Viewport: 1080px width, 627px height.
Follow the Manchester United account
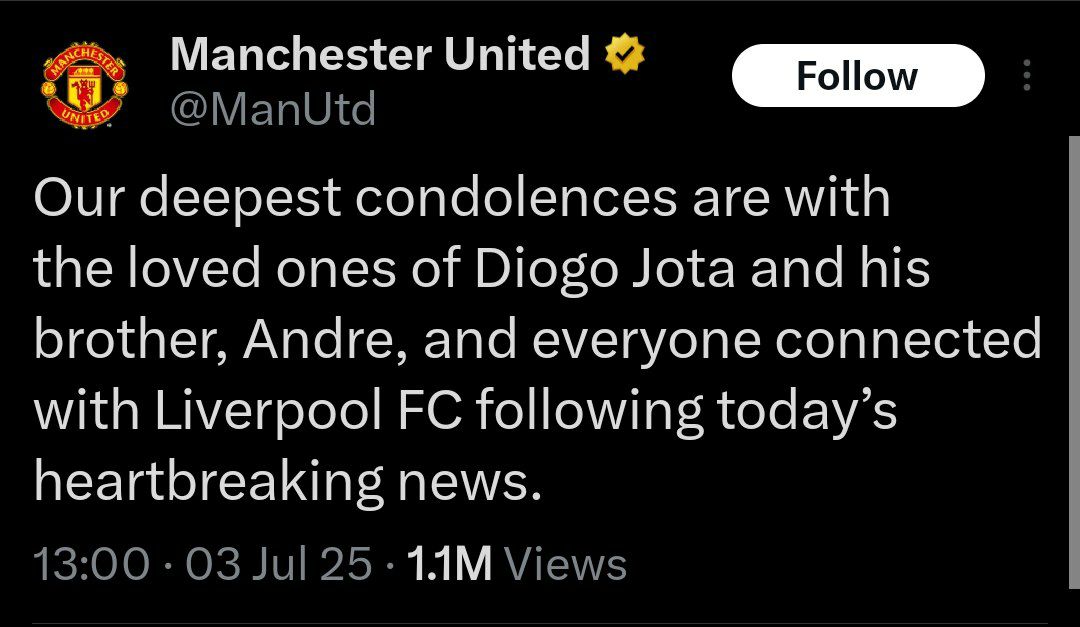pyautogui.click(x=857, y=76)
